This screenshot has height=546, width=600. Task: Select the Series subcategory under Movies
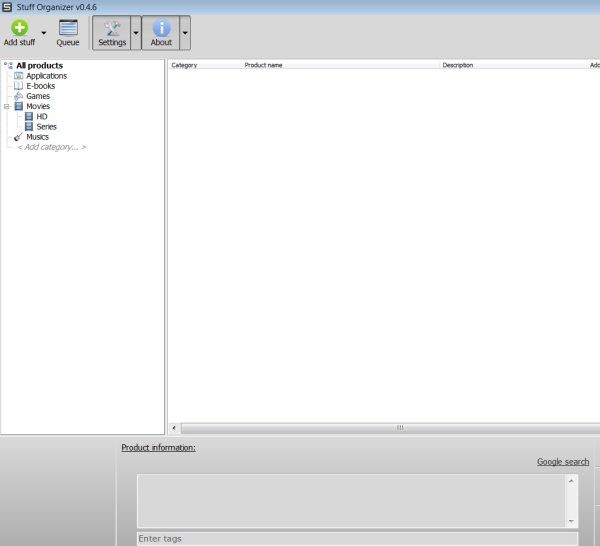pyautogui.click(x=46, y=127)
